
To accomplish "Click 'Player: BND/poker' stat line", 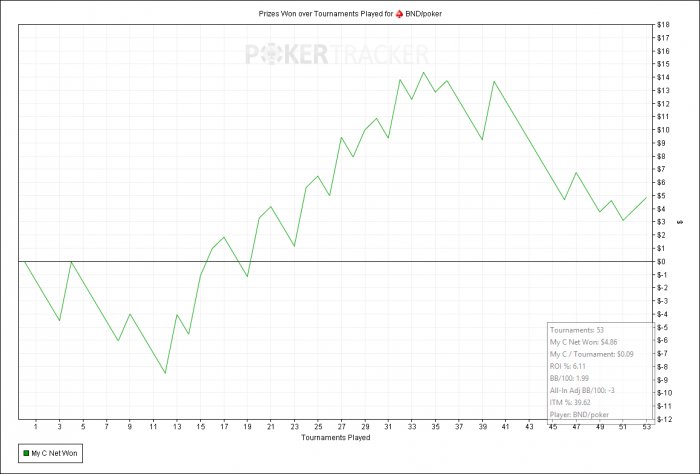I will coord(579,415).
